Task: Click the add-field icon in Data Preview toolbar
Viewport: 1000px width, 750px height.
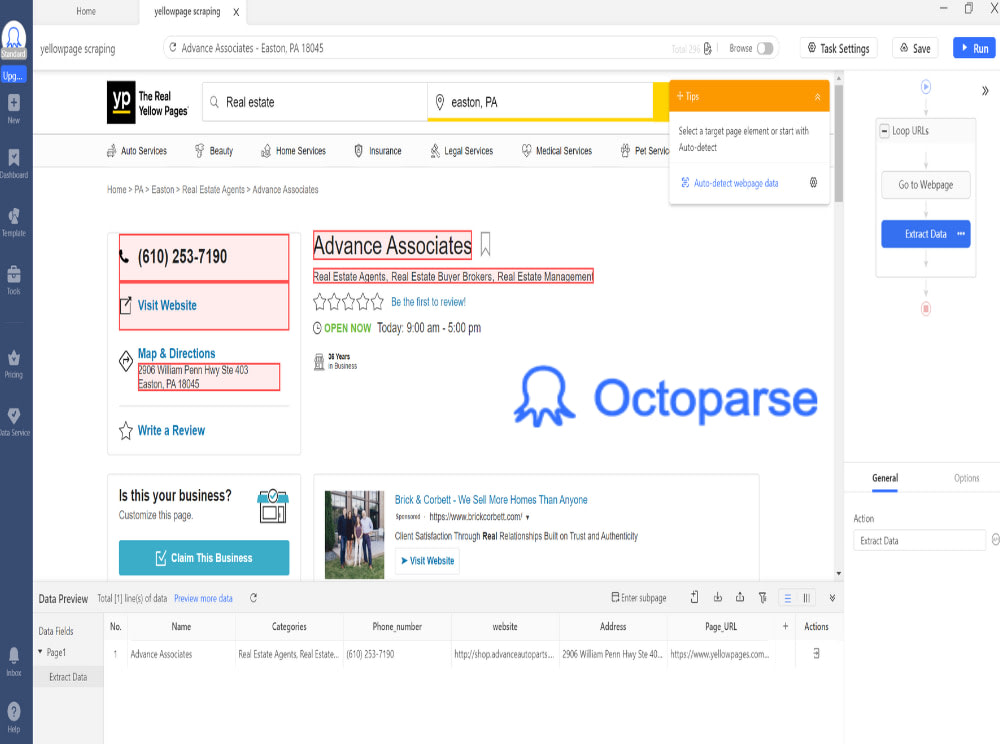Action: 694,597
